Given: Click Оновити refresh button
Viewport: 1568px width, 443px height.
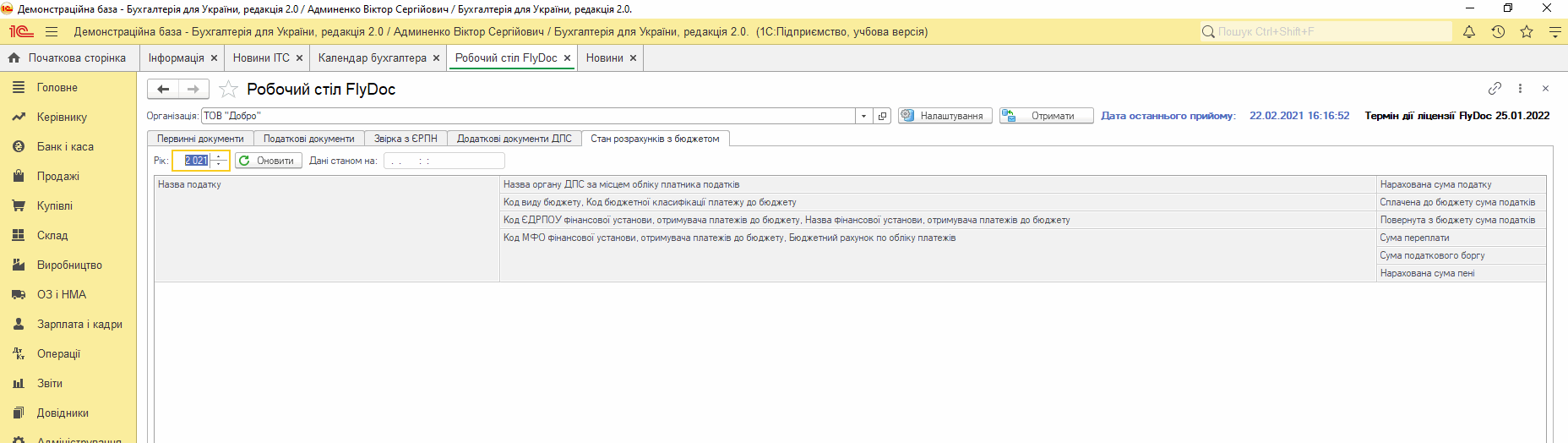Looking at the screenshot, I should tap(268, 161).
